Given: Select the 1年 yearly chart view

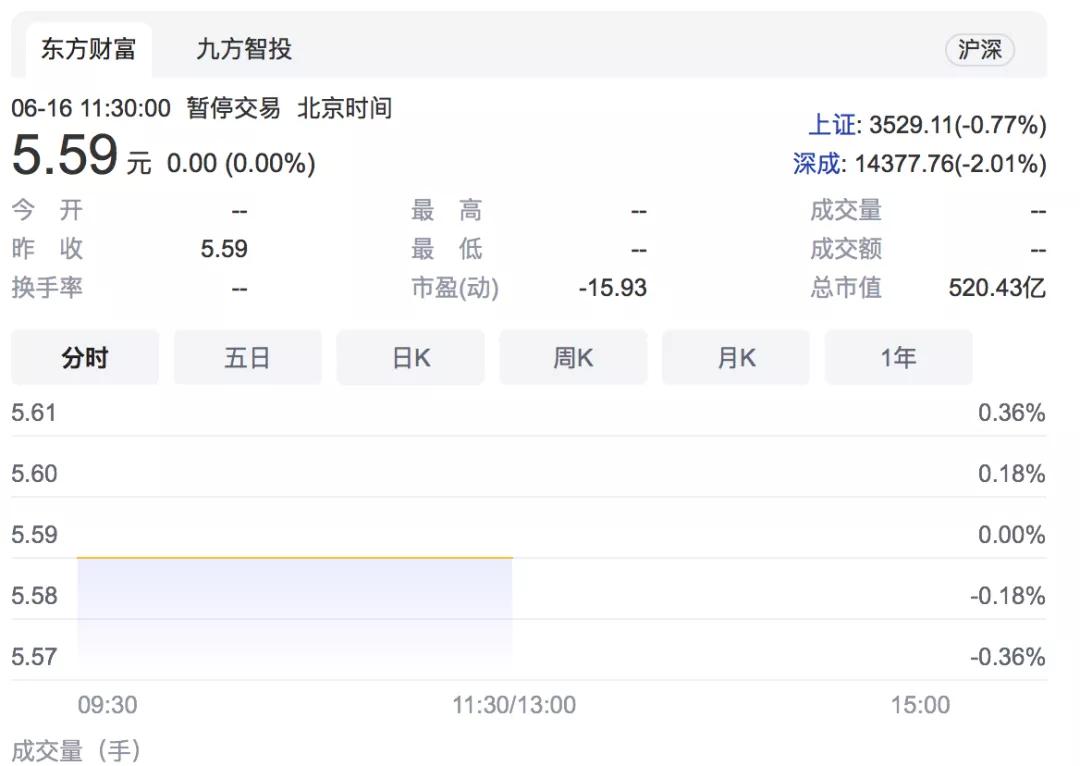Looking at the screenshot, I should (898, 357).
